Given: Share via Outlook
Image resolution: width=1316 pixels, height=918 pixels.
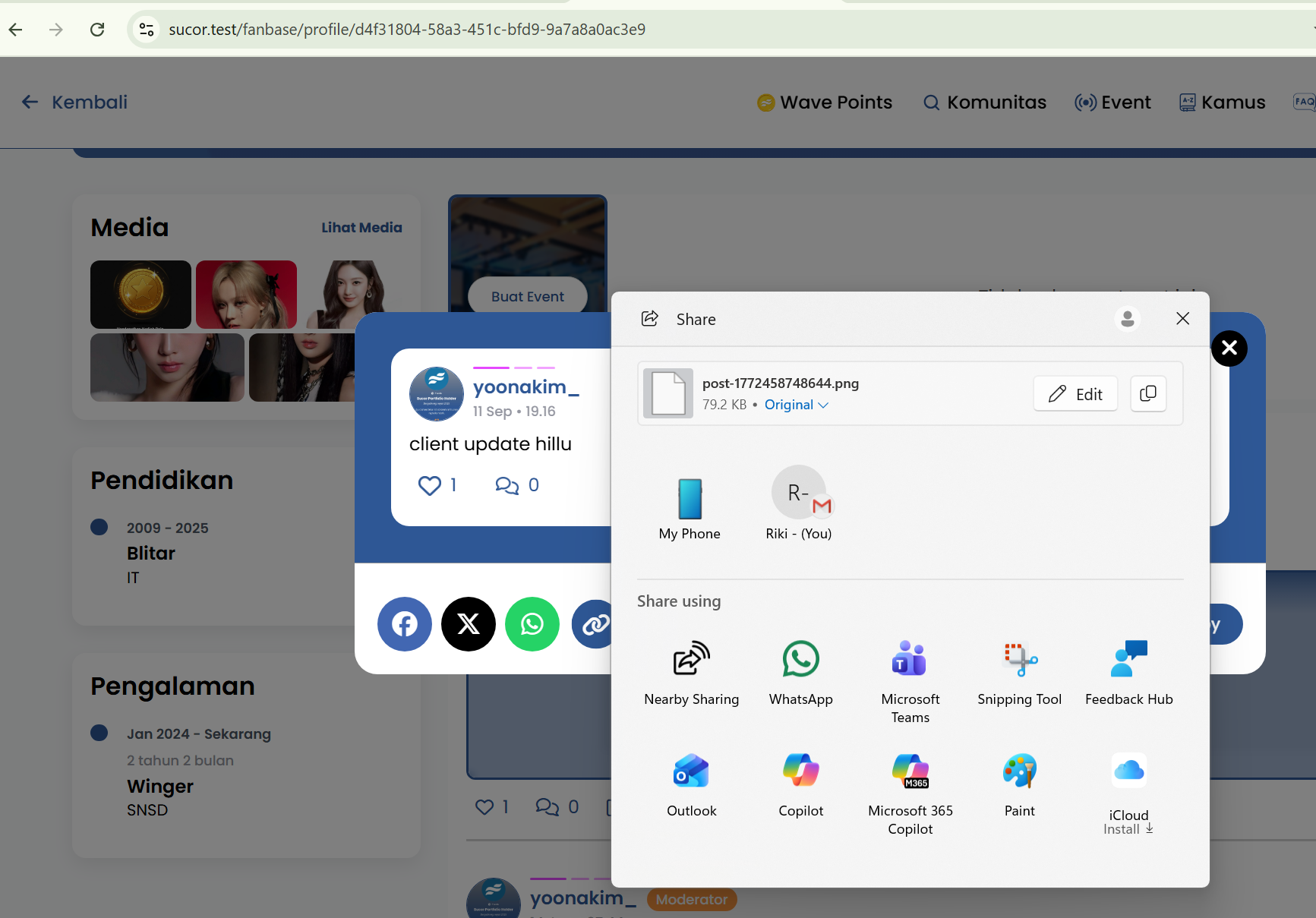Looking at the screenshot, I should pyautogui.click(x=691, y=785).
